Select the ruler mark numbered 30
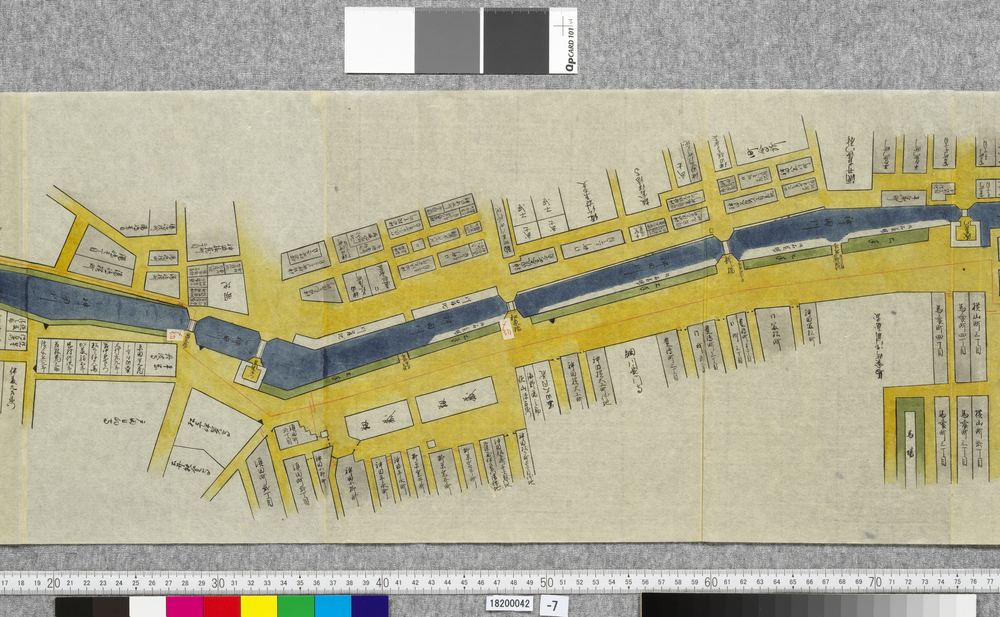 coord(218,583)
